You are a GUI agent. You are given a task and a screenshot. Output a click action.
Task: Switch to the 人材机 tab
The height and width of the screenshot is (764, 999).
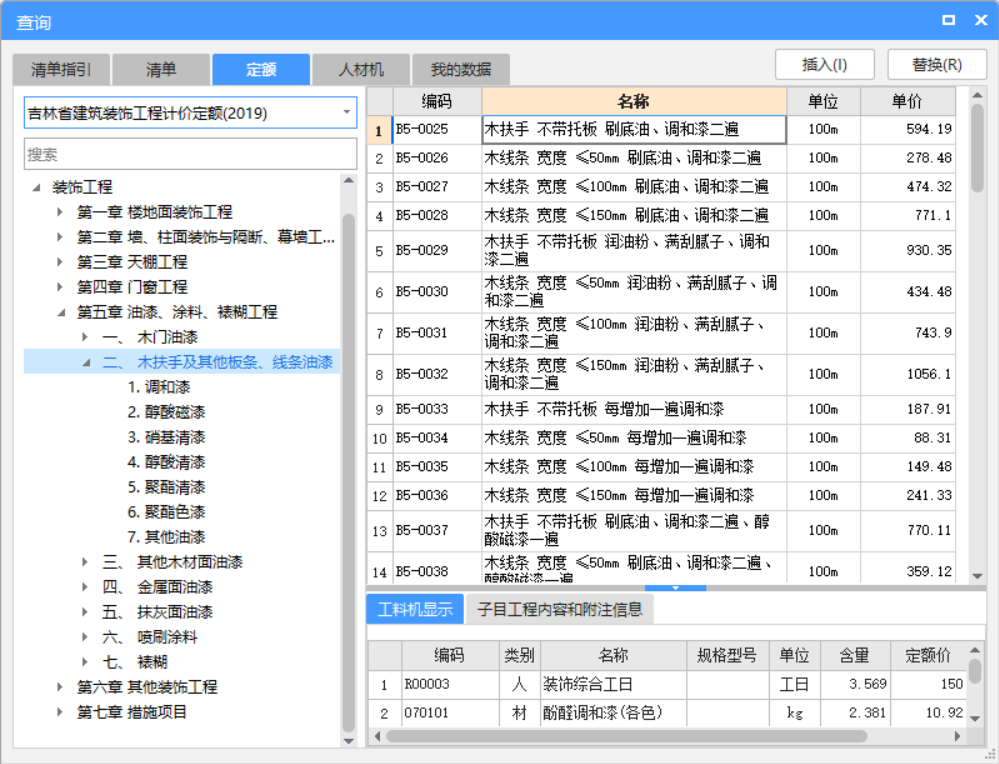[x=360, y=69]
